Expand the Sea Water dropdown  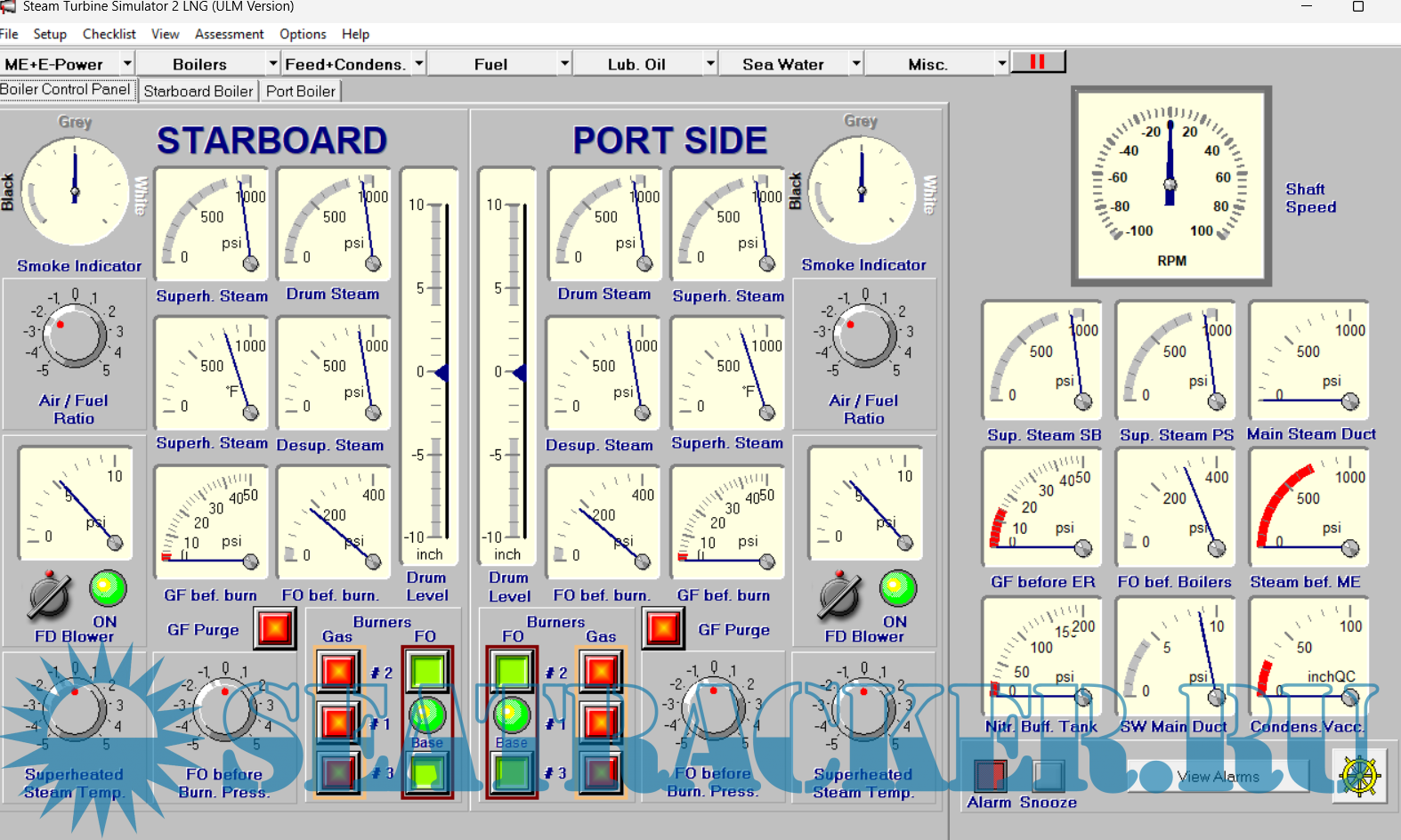855,64
